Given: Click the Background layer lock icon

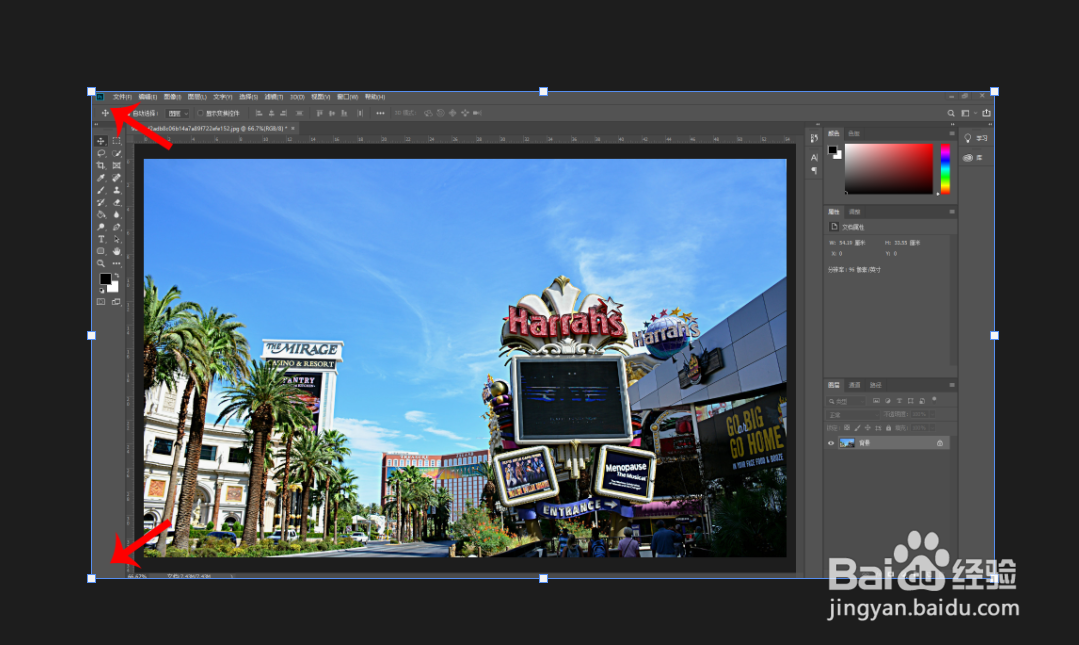Looking at the screenshot, I should (x=940, y=443).
